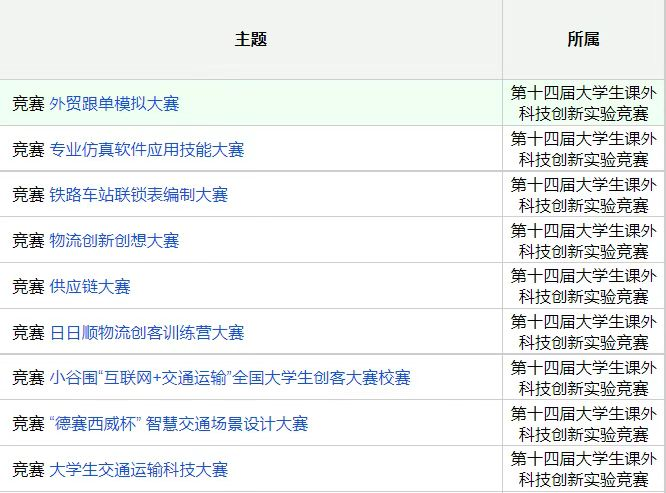This screenshot has width=666, height=493.
Task: Open the 专业仿真软件应用技能大赛 thread
Action: click(146, 150)
